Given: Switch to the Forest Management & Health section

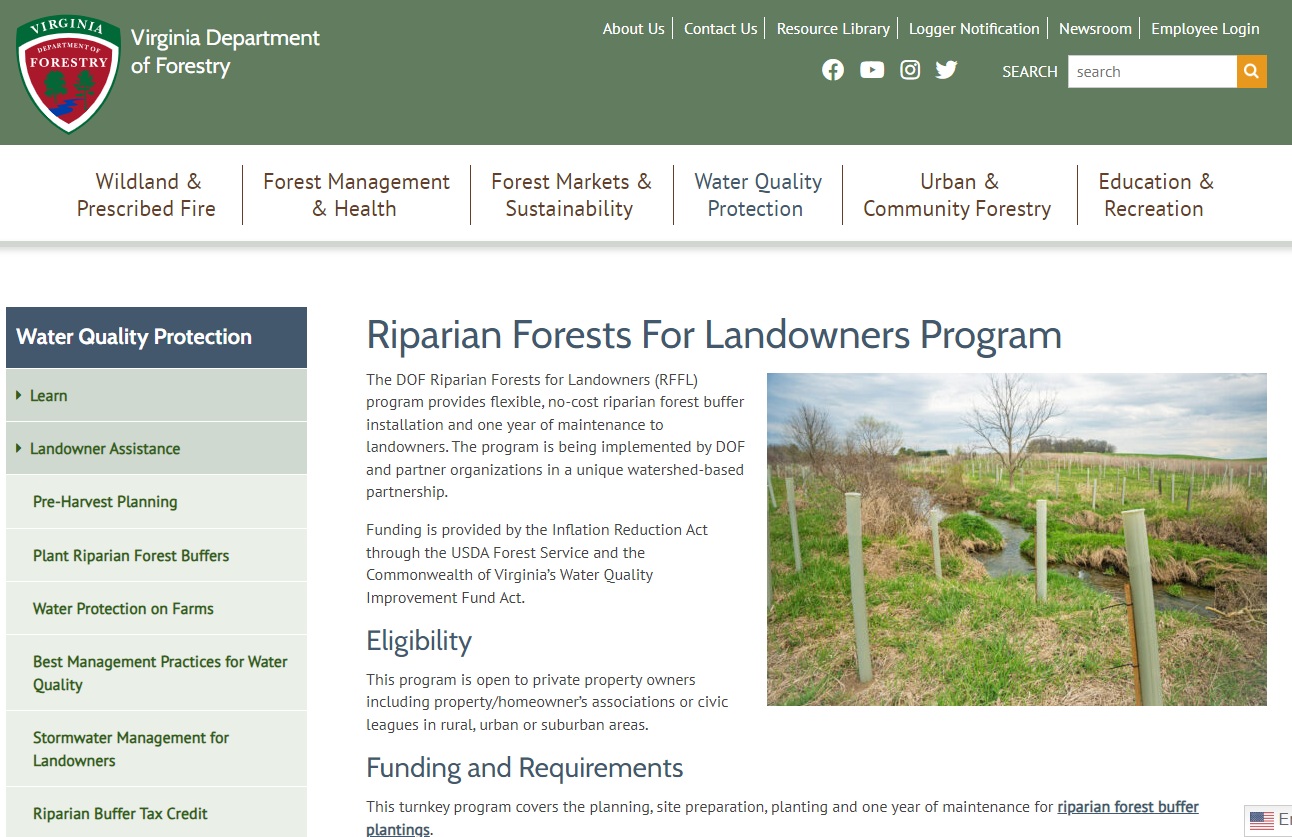Looking at the screenshot, I should [x=356, y=194].
